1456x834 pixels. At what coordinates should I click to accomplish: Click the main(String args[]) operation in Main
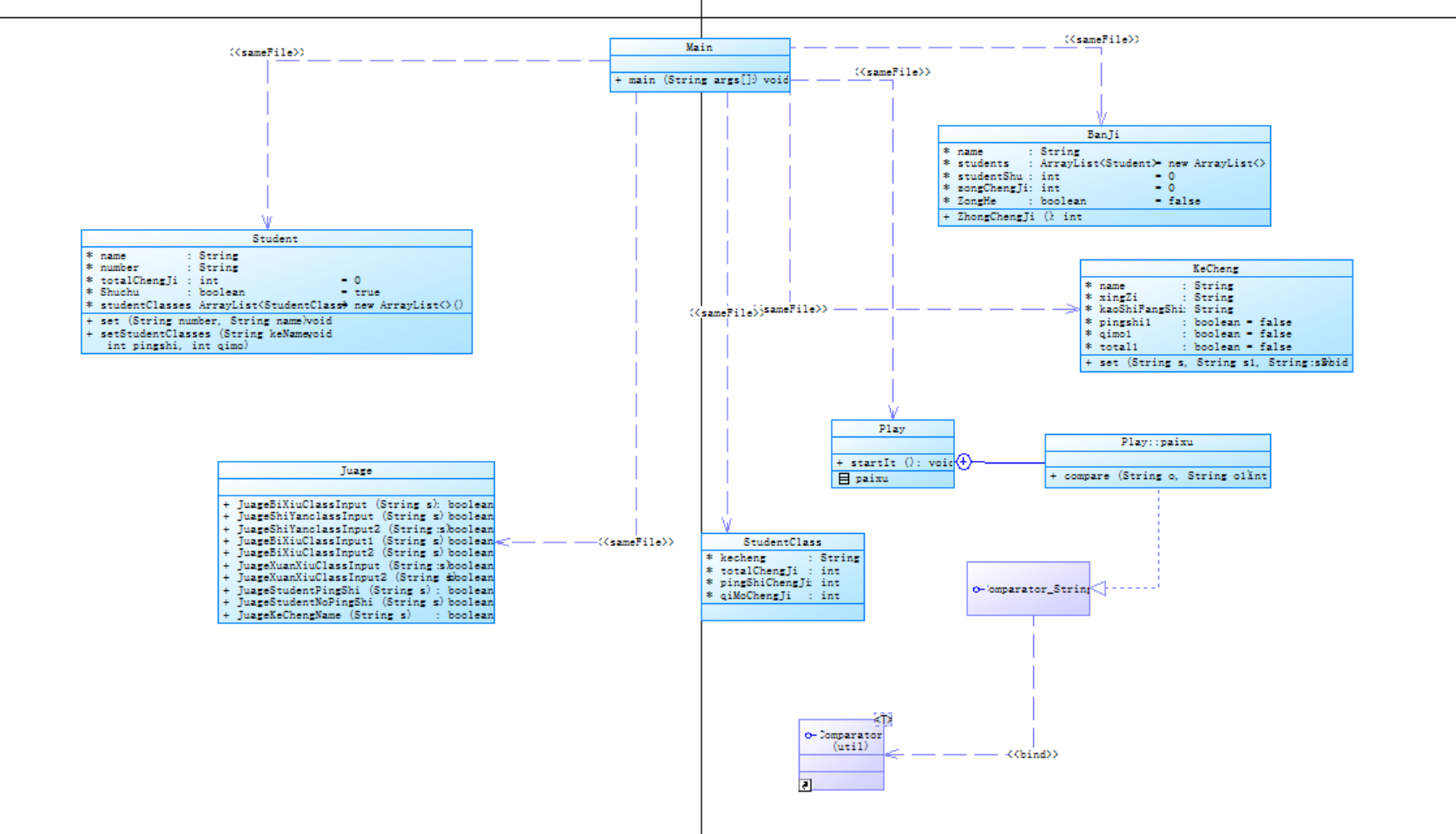click(701, 80)
